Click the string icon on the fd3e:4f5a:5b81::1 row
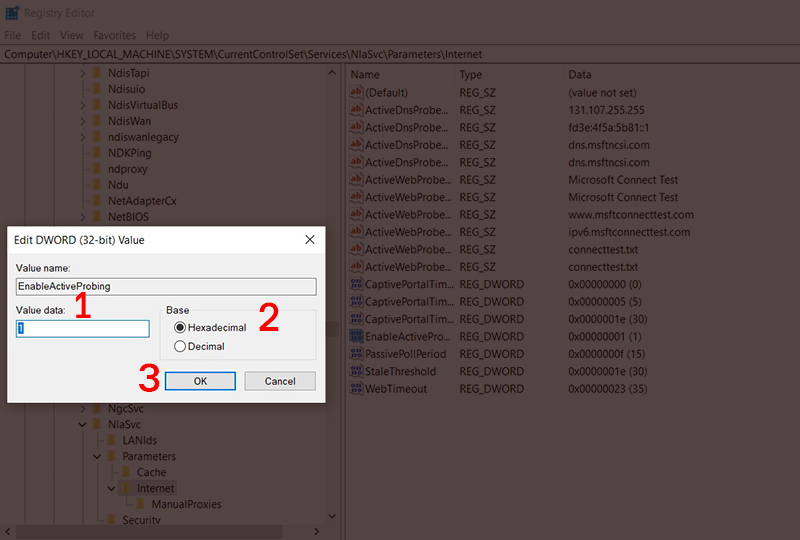Screen dimensions: 800x540 pyautogui.click(x=356, y=127)
